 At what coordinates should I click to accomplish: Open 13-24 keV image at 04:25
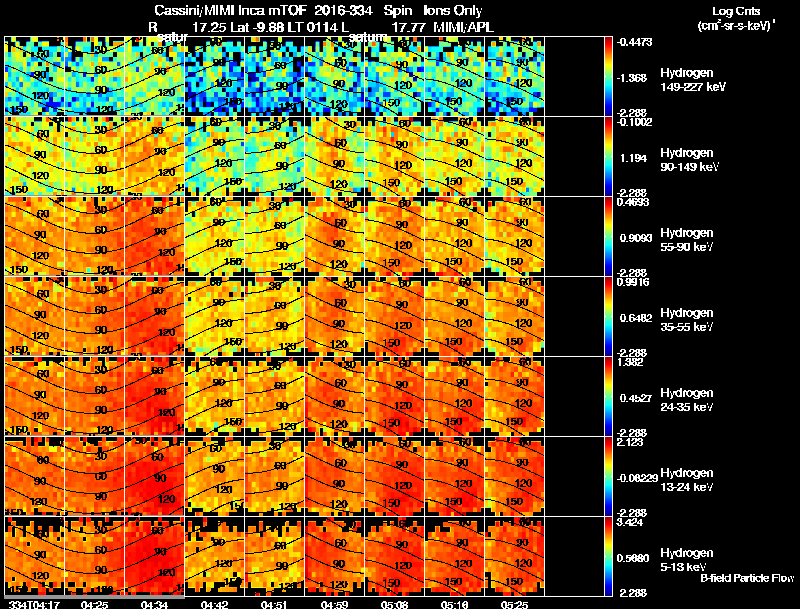95,476
